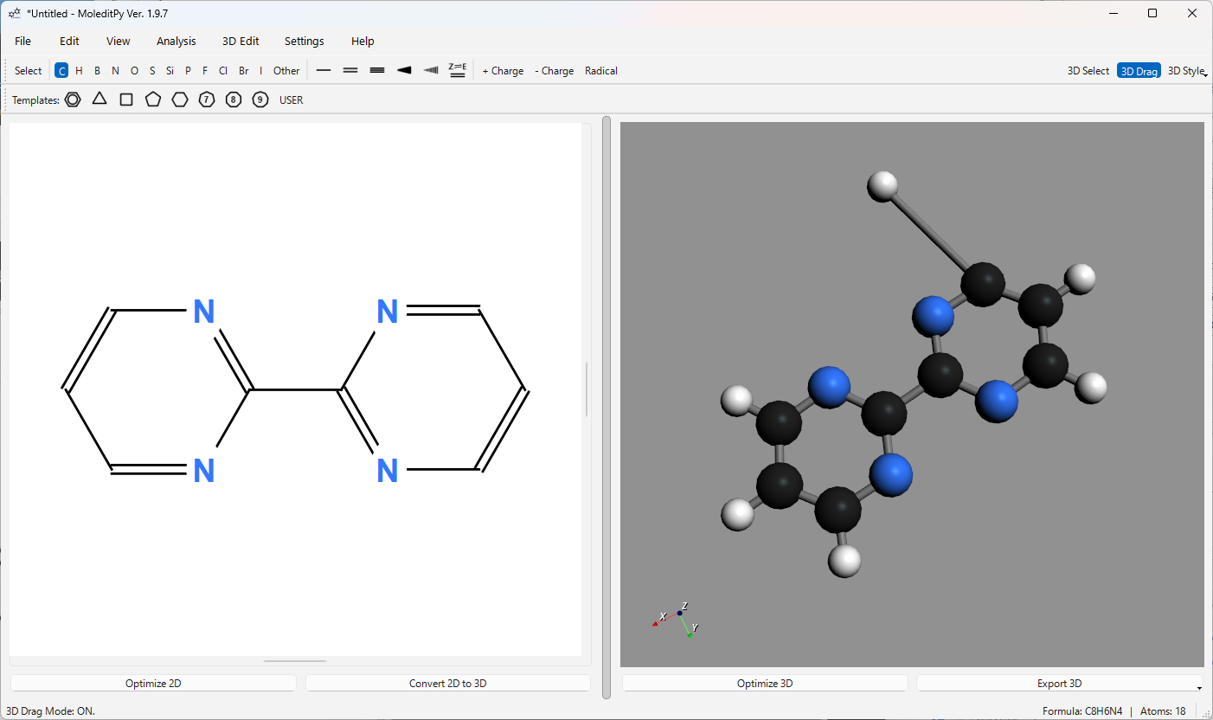Viewport: 1213px width, 720px height.
Task: Select the cyclopentane pentagon template
Action: click(153, 100)
